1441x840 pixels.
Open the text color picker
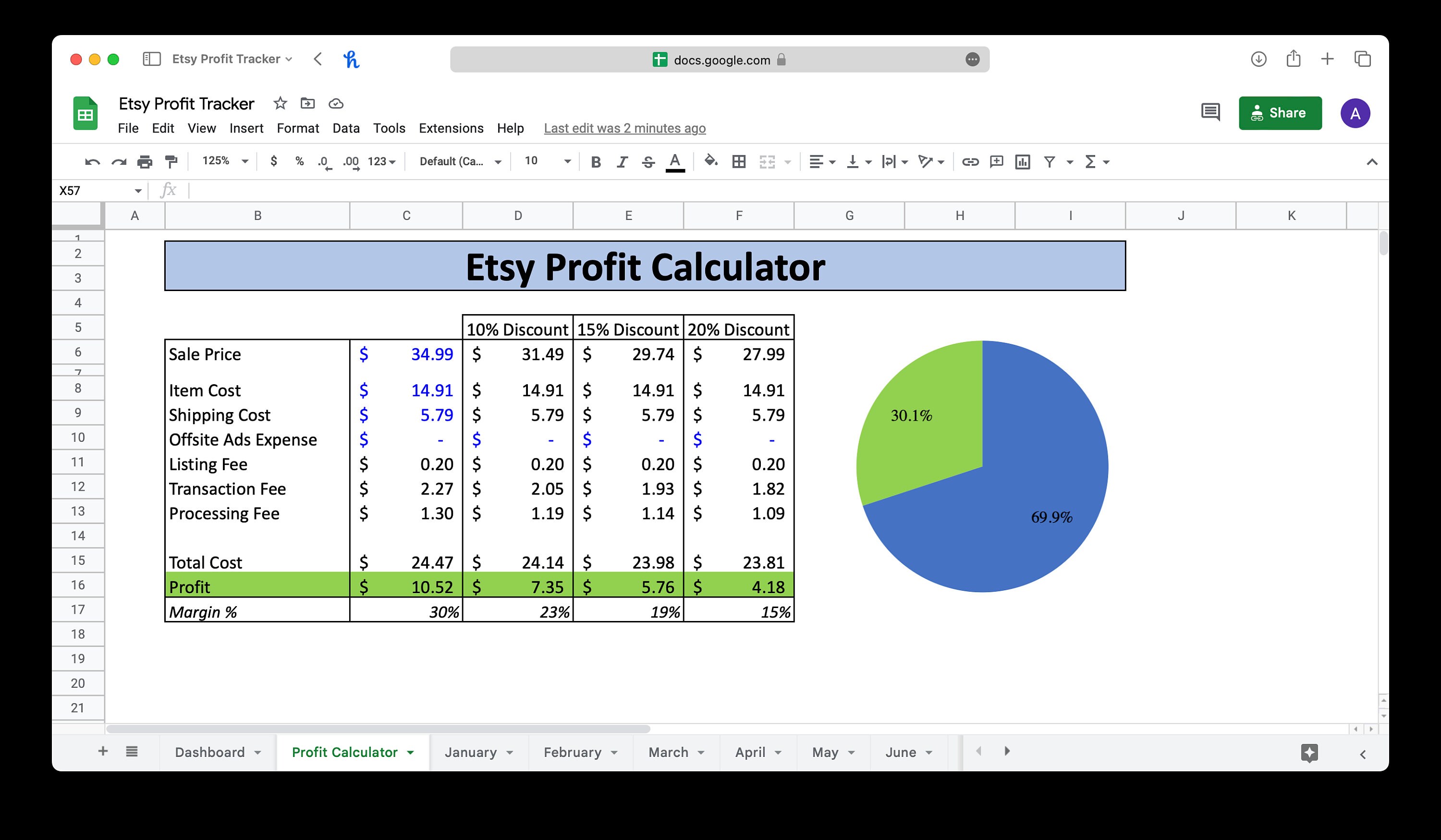coord(675,162)
